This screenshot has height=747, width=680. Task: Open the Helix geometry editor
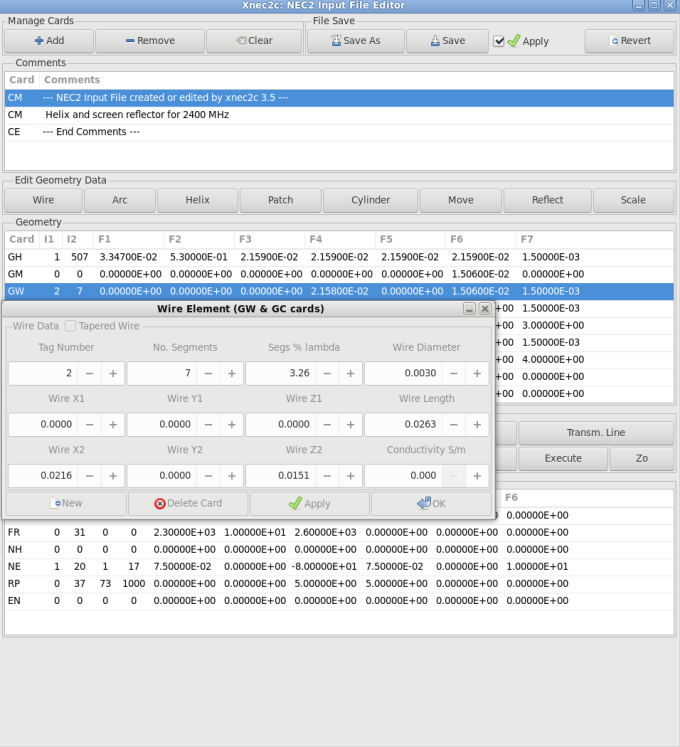[198, 200]
